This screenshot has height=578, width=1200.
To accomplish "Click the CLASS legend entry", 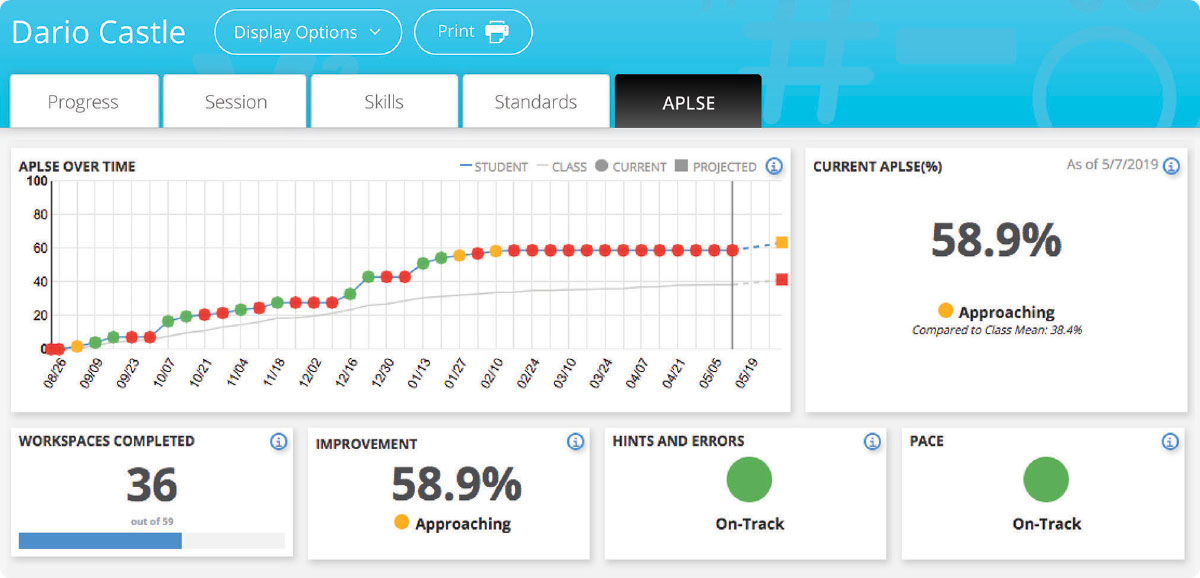I will (x=562, y=167).
